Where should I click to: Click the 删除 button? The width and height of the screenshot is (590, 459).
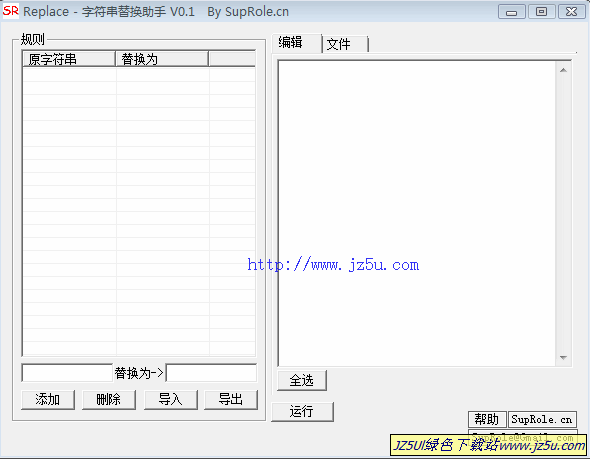point(109,399)
